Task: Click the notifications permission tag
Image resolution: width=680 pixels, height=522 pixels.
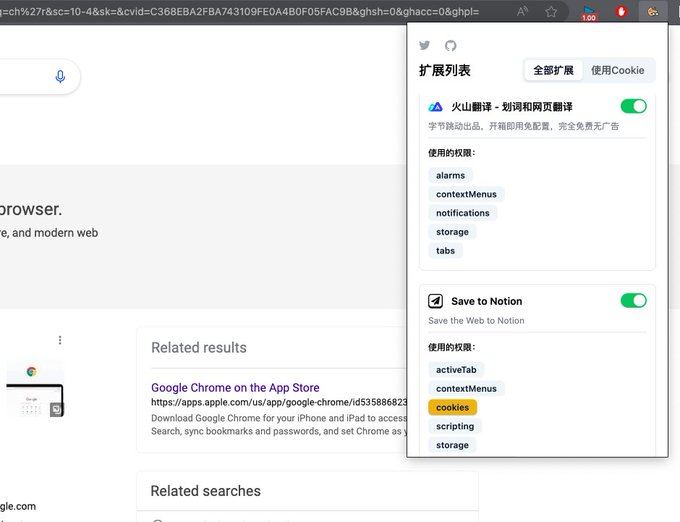Action: click(x=463, y=213)
